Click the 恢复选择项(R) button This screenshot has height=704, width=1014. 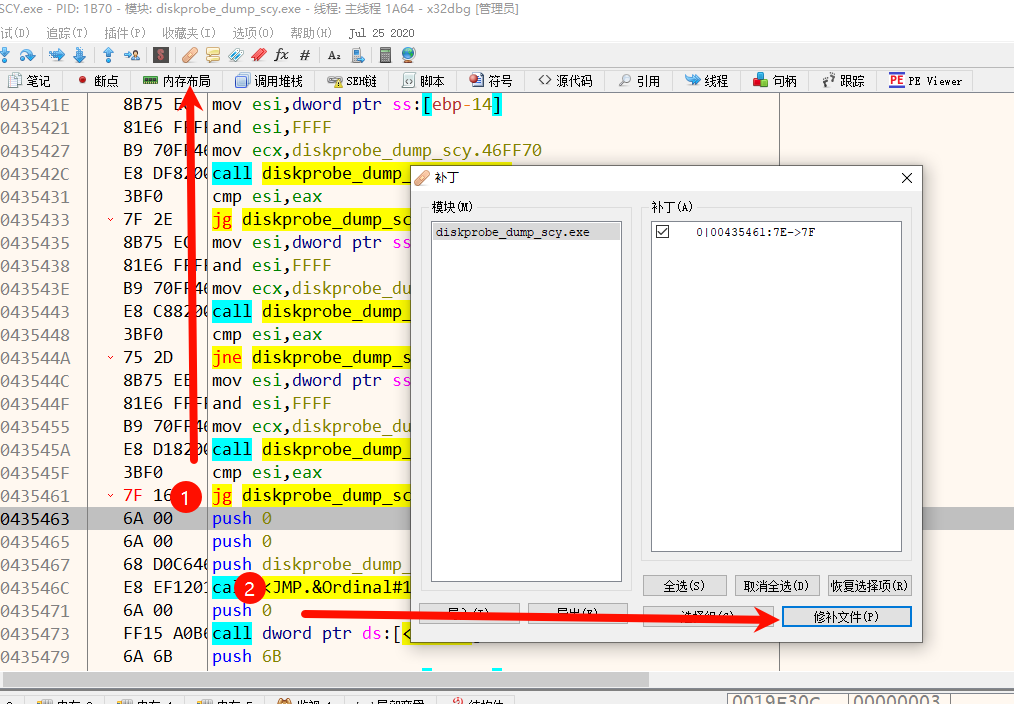tap(870, 586)
